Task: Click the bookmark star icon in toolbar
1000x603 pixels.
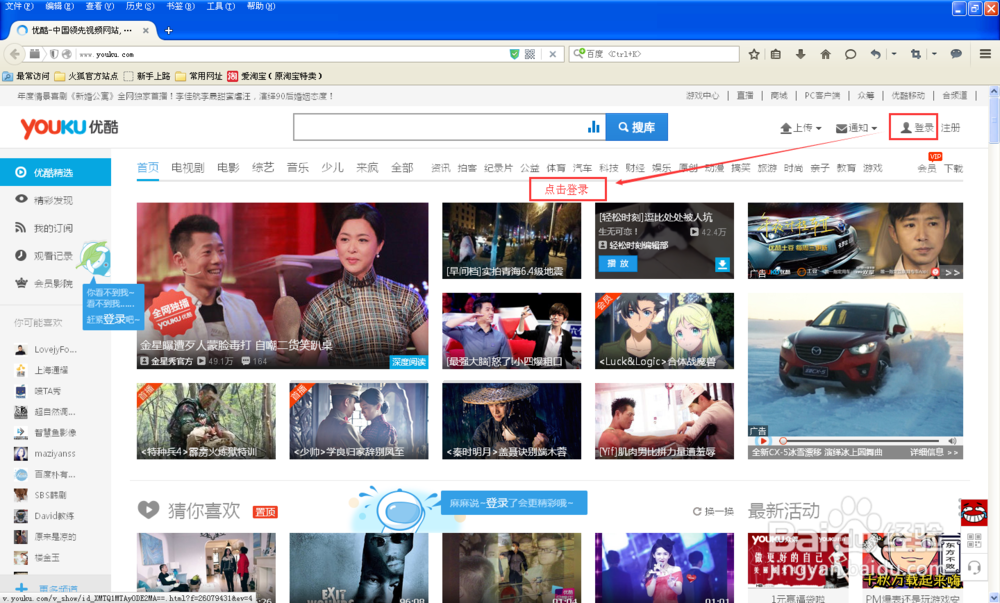Action: [x=754, y=54]
